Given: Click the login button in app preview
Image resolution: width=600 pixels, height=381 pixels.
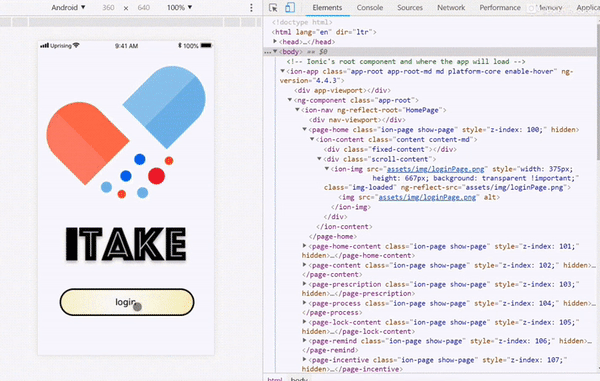Looking at the screenshot, I should pos(127,302).
